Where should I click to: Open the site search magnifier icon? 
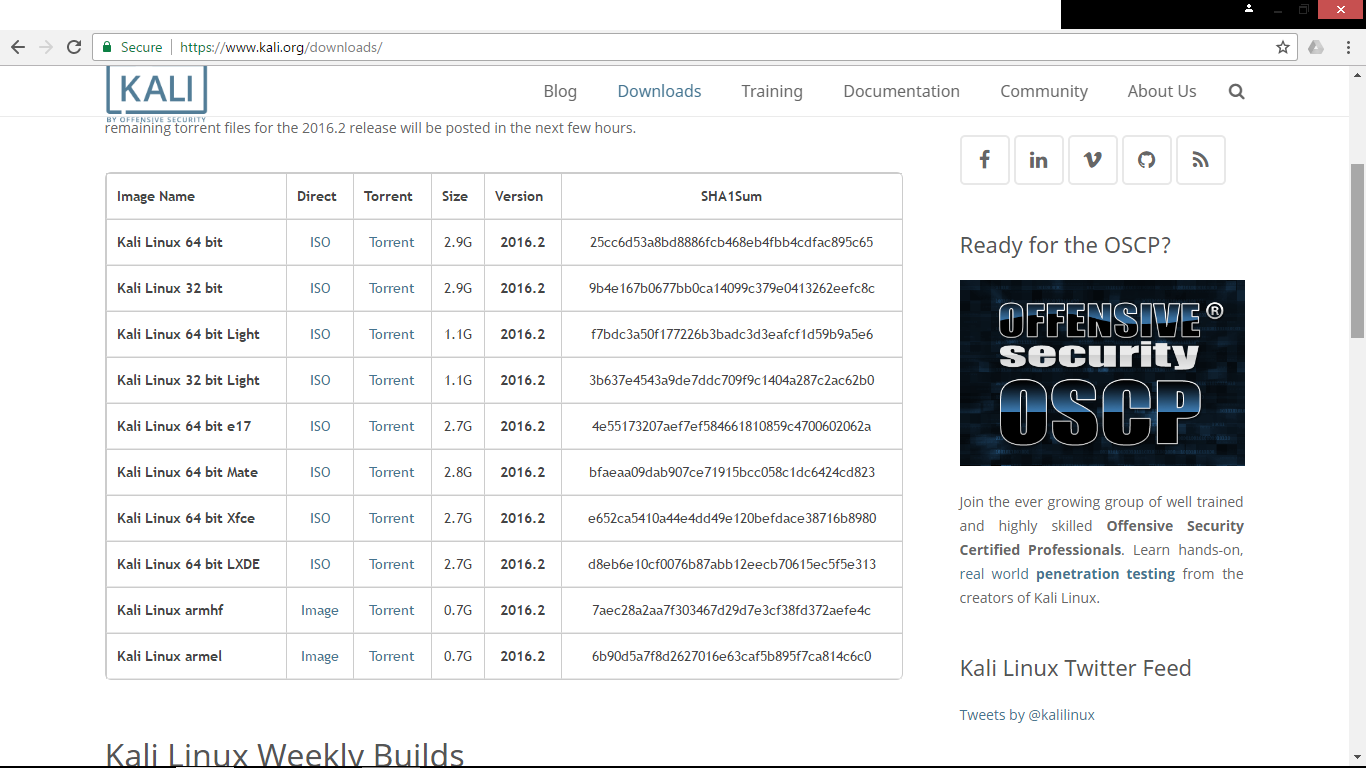pyautogui.click(x=1237, y=91)
